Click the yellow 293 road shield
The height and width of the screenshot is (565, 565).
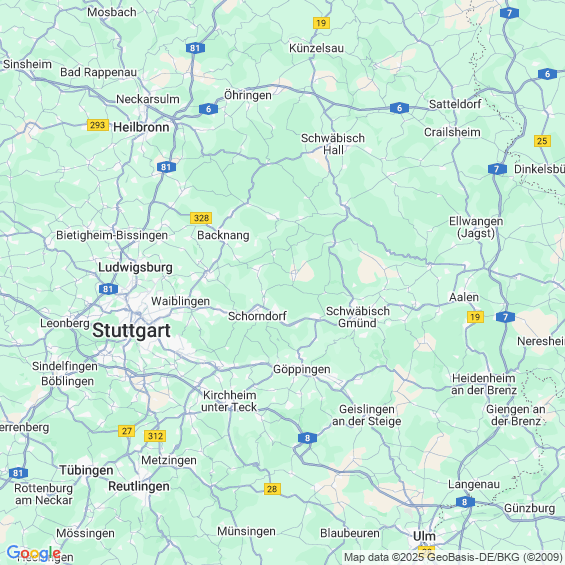point(98,125)
